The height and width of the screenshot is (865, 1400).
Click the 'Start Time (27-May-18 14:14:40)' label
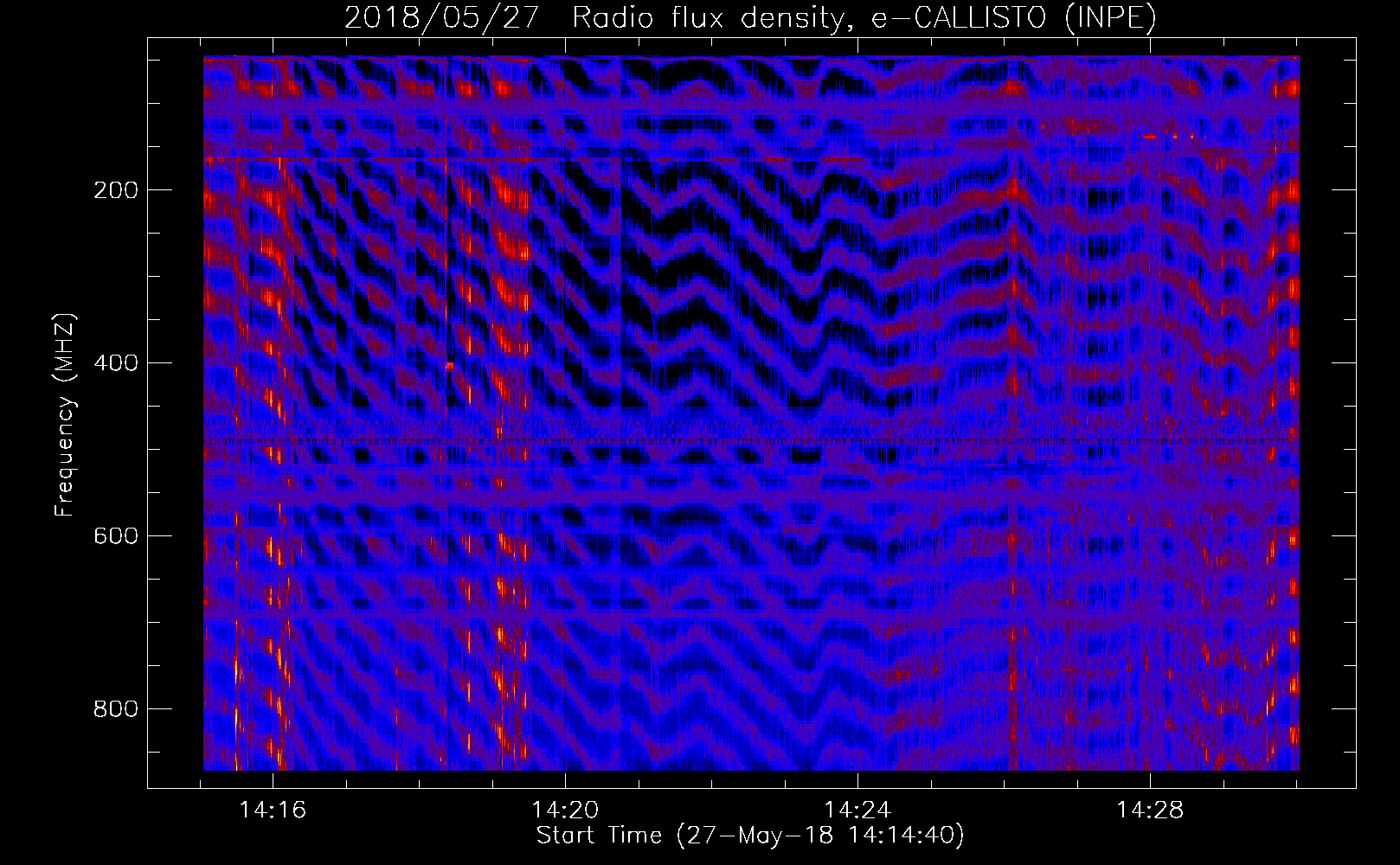750,836
